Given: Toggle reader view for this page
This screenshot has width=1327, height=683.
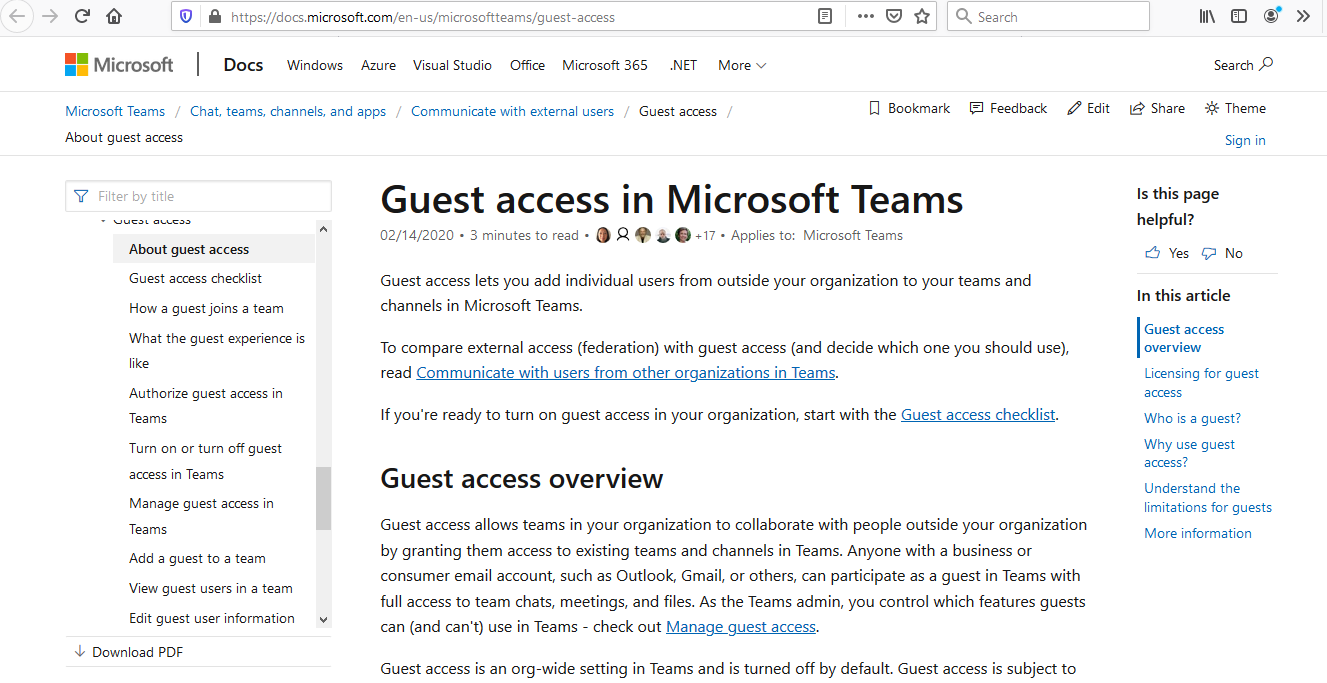Looking at the screenshot, I should pos(825,16).
